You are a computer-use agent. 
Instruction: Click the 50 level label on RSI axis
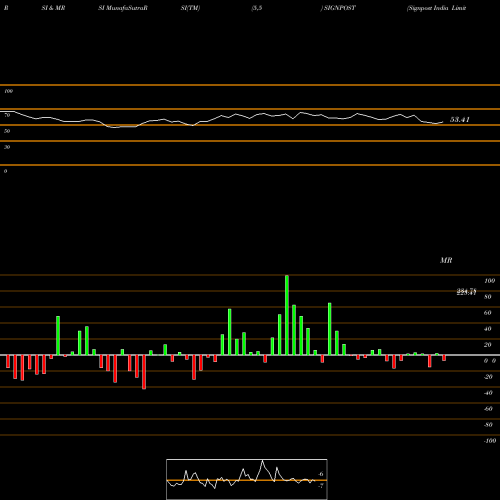7,131
